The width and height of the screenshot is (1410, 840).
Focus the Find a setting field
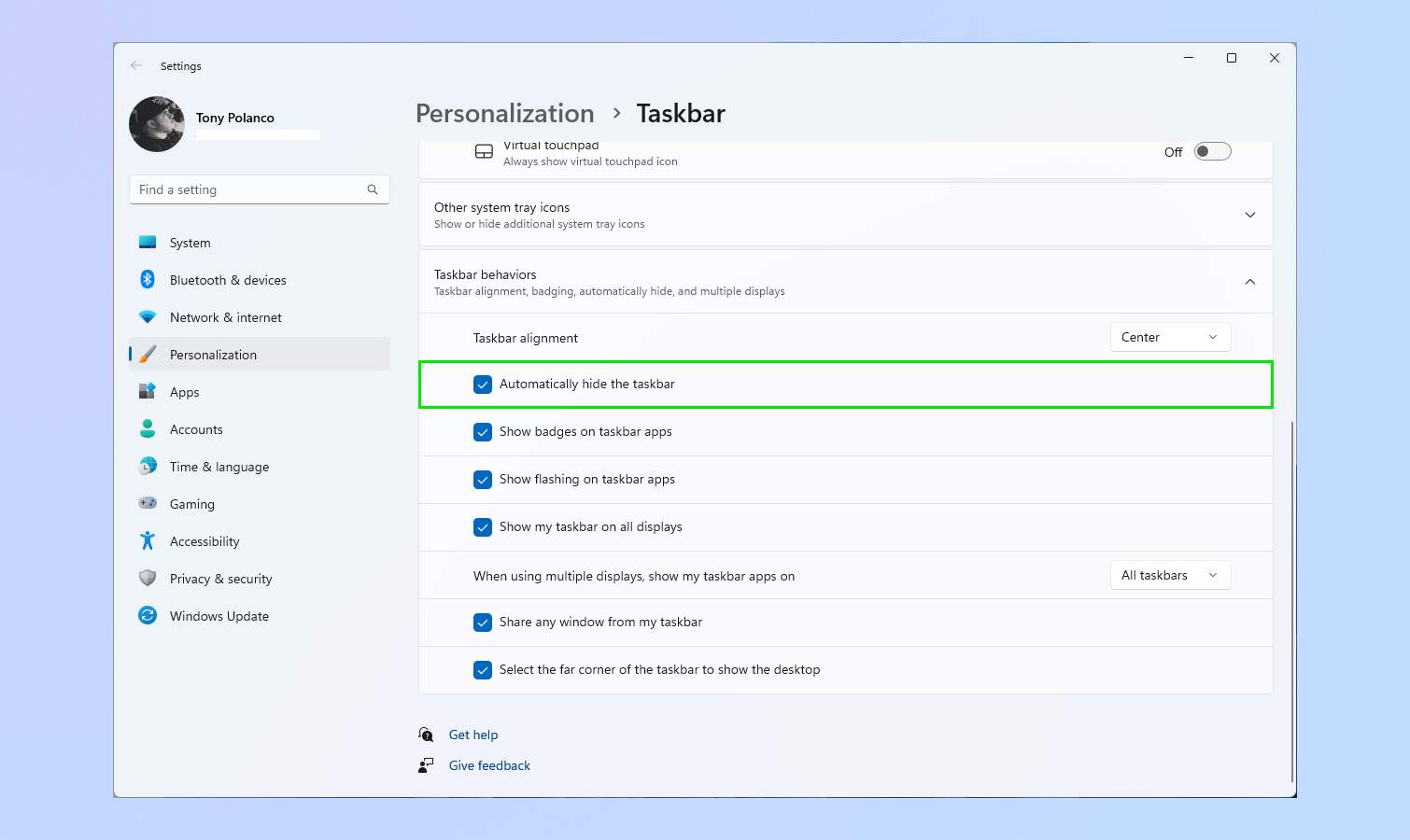260,189
